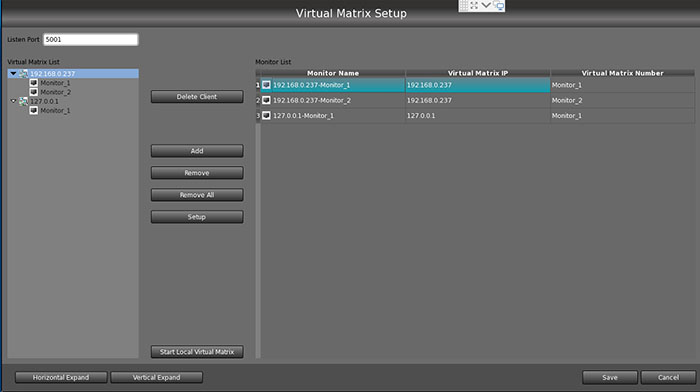Click the Delete Client button
Viewport: 700px width, 392px height.
(197, 96)
